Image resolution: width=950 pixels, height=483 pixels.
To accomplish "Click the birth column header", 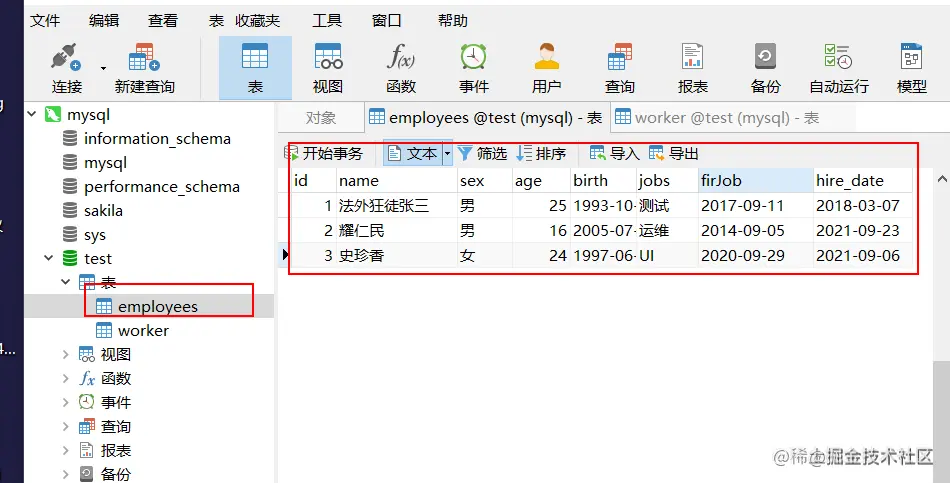I will pos(602,181).
